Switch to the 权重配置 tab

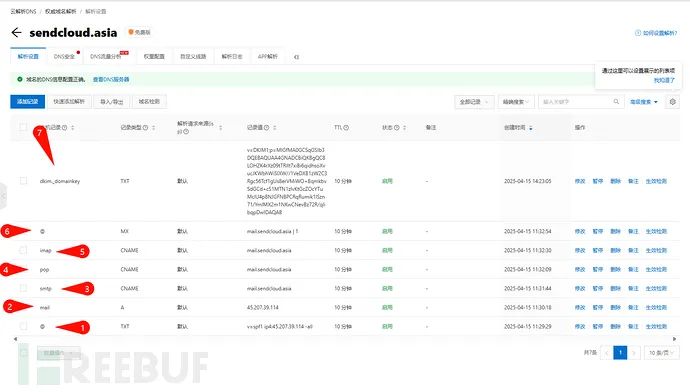(154, 57)
